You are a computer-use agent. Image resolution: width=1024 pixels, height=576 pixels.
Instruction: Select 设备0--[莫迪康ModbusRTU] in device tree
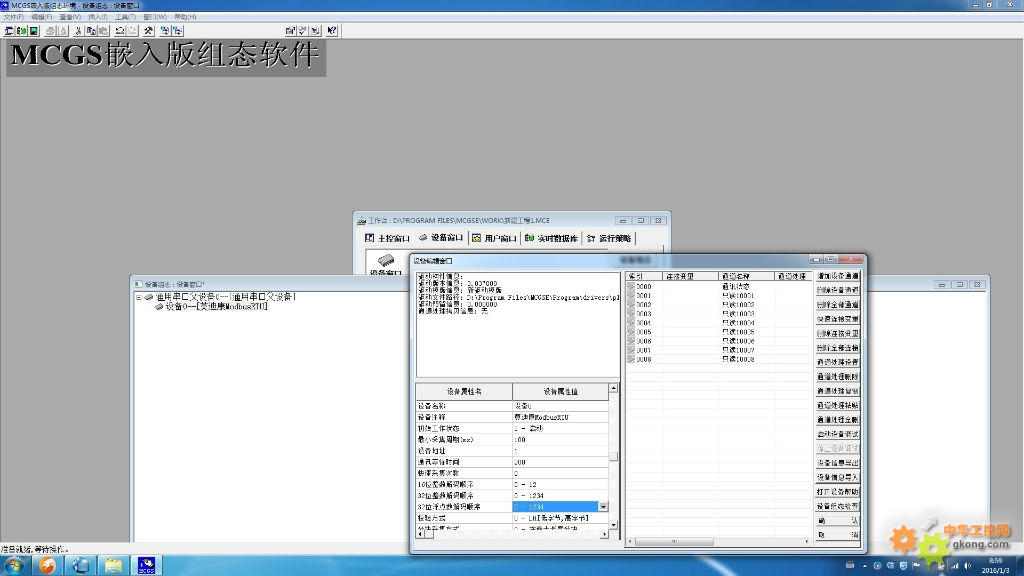pyautogui.click(x=216, y=306)
